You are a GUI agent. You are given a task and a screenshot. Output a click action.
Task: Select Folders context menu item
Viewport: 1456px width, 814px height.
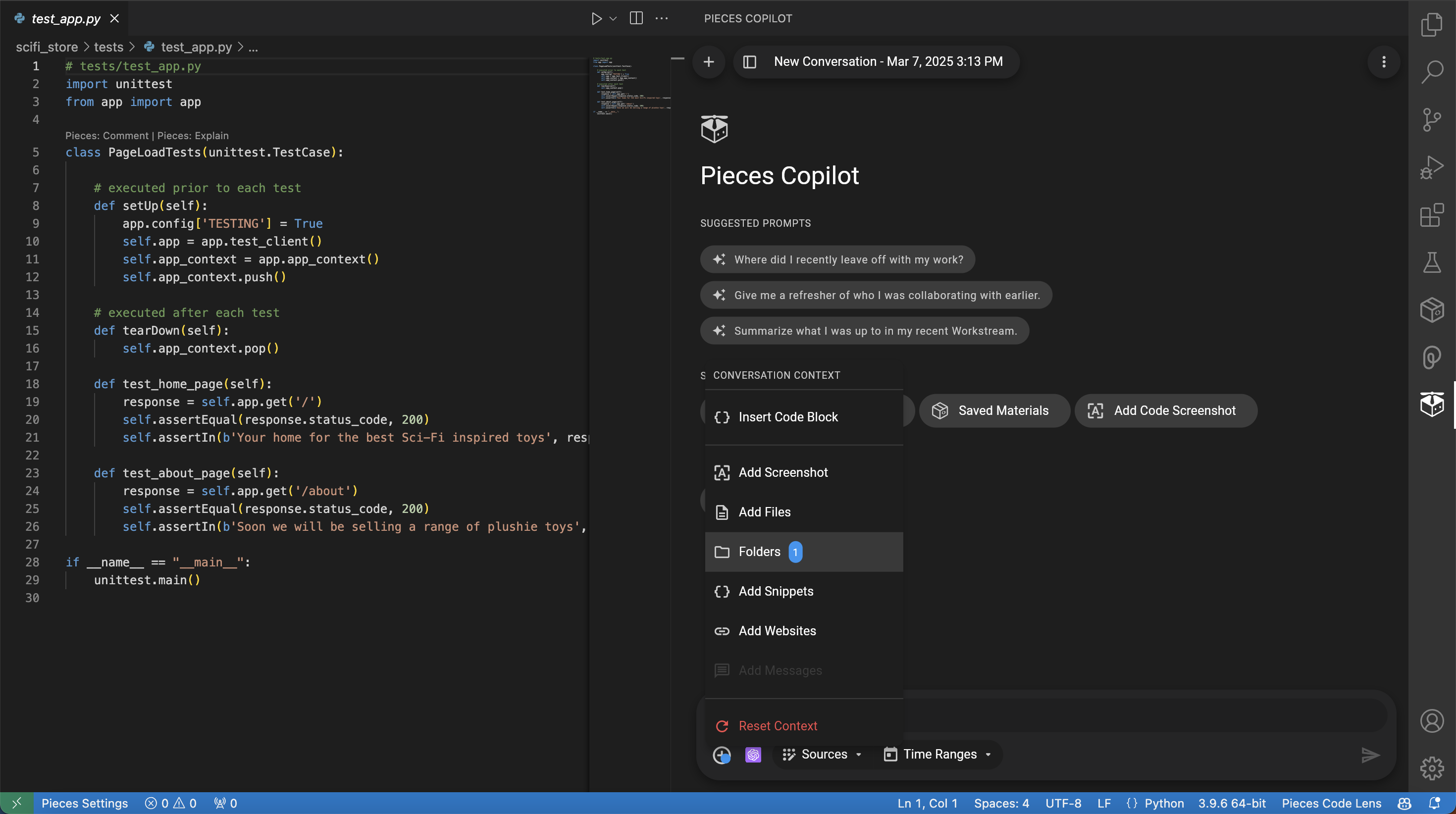[x=804, y=552]
